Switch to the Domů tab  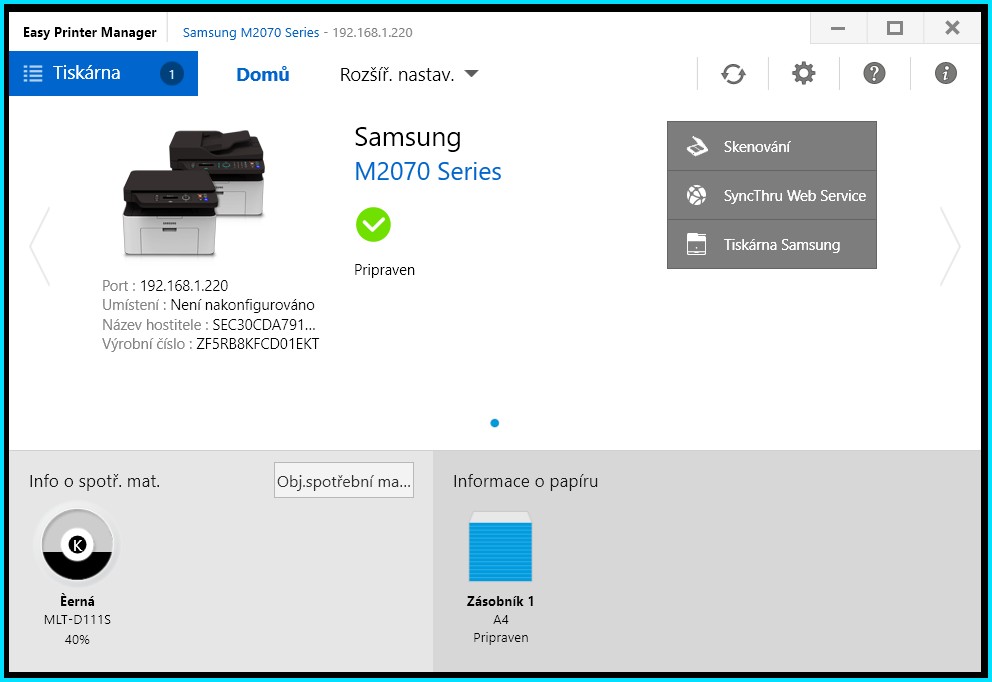pos(263,75)
